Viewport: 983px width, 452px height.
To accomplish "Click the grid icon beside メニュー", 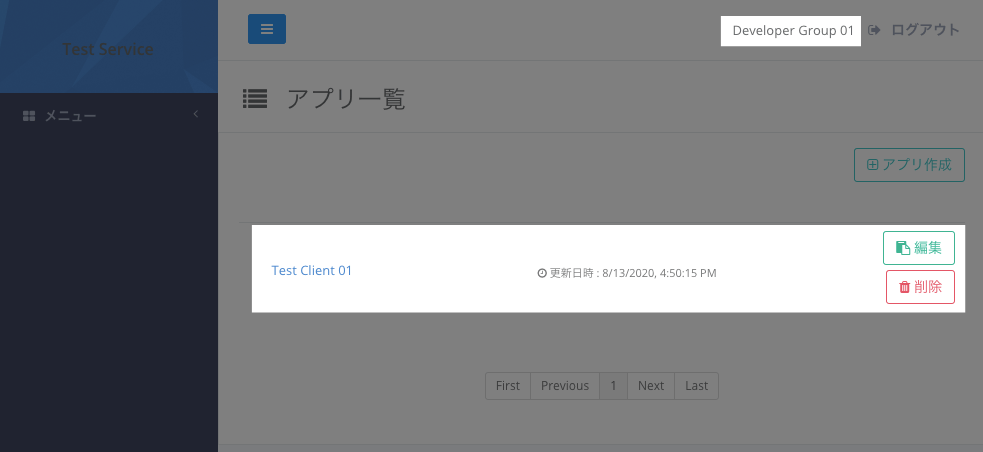I will pyautogui.click(x=29, y=116).
